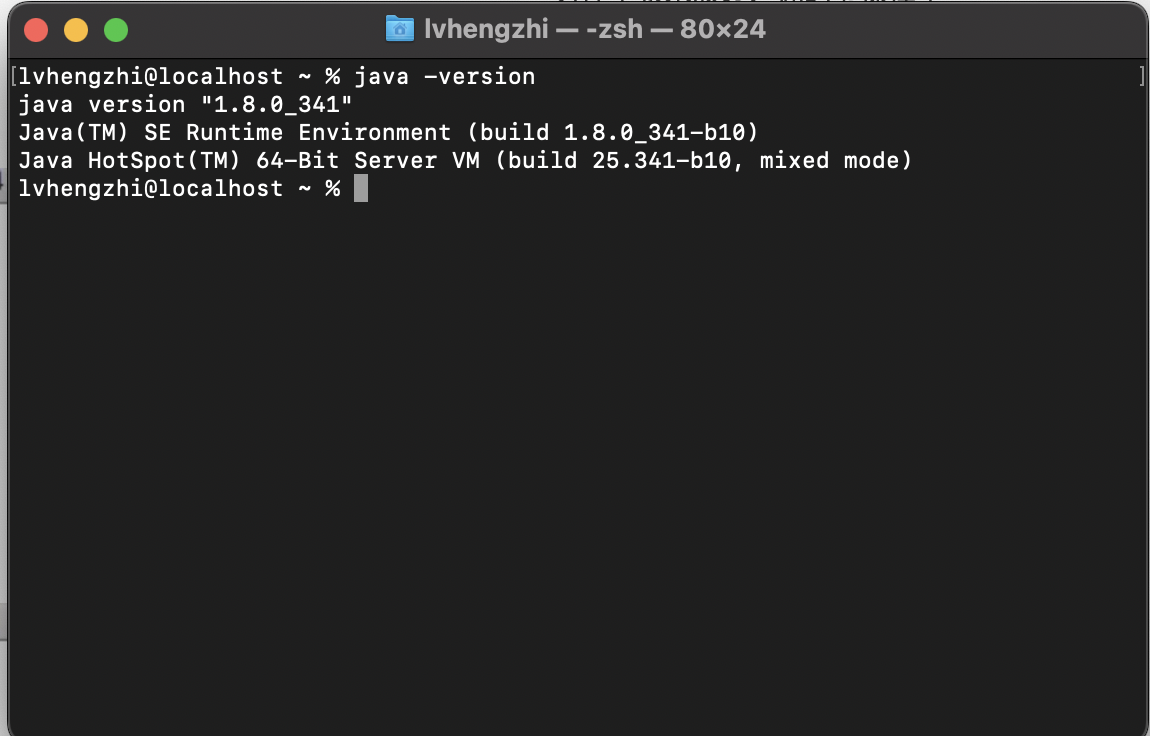Screen dimensions: 1150x736
Task: Minimize the Terminal using the yellow button
Action: (76, 30)
